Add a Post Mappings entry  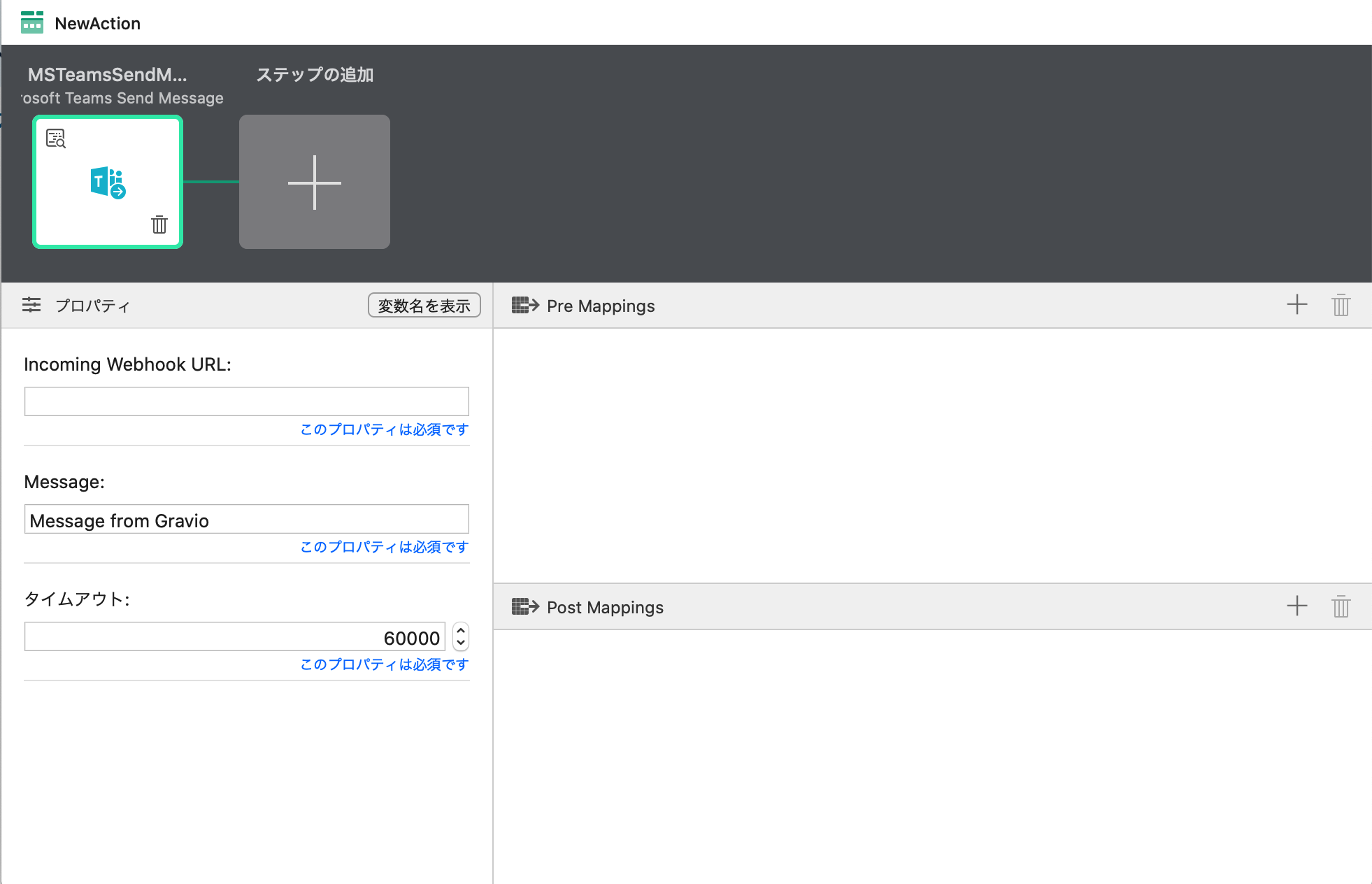tap(1296, 606)
